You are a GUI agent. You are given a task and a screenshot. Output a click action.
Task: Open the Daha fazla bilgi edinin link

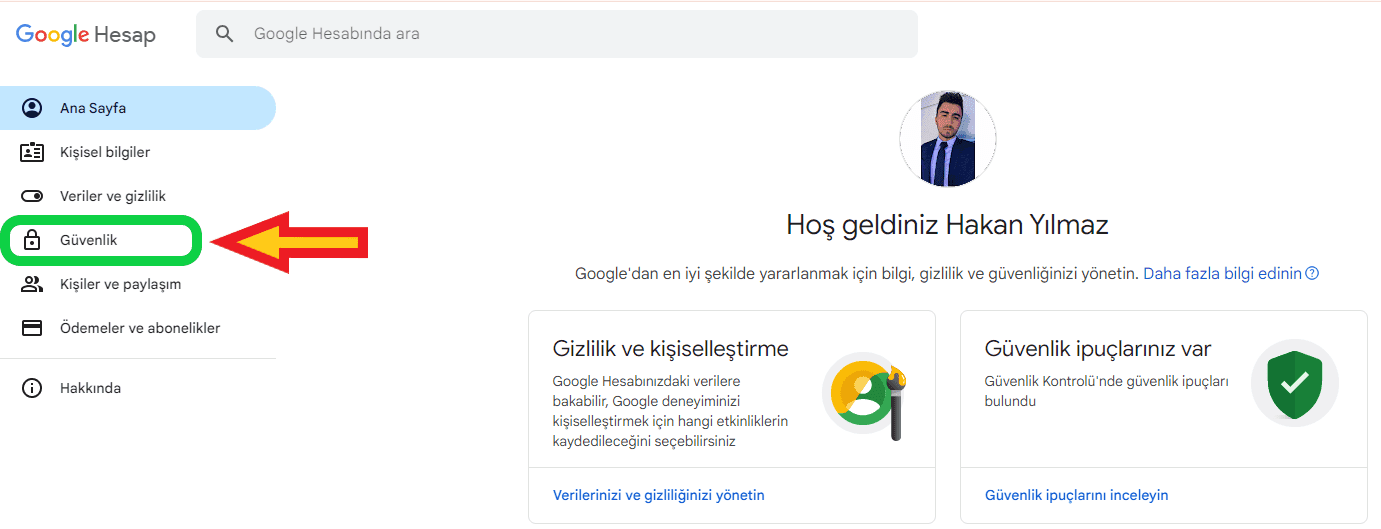pyautogui.click(x=1222, y=273)
